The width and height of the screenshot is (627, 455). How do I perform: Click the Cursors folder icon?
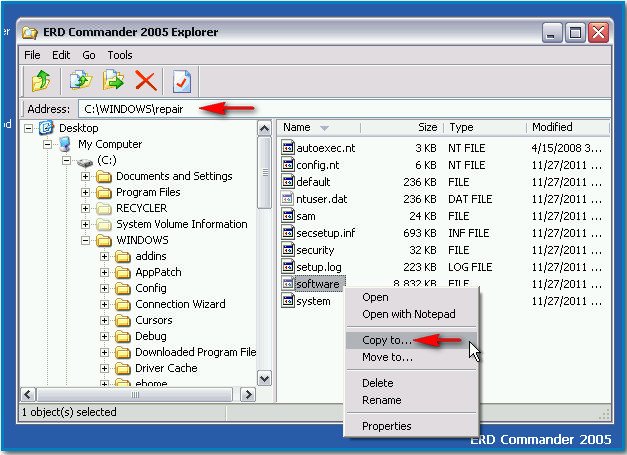tap(123, 320)
